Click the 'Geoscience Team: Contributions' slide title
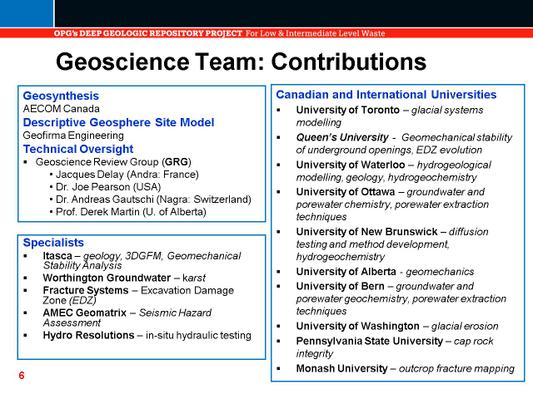Screen dimensions: 533x399 tap(241, 62)
